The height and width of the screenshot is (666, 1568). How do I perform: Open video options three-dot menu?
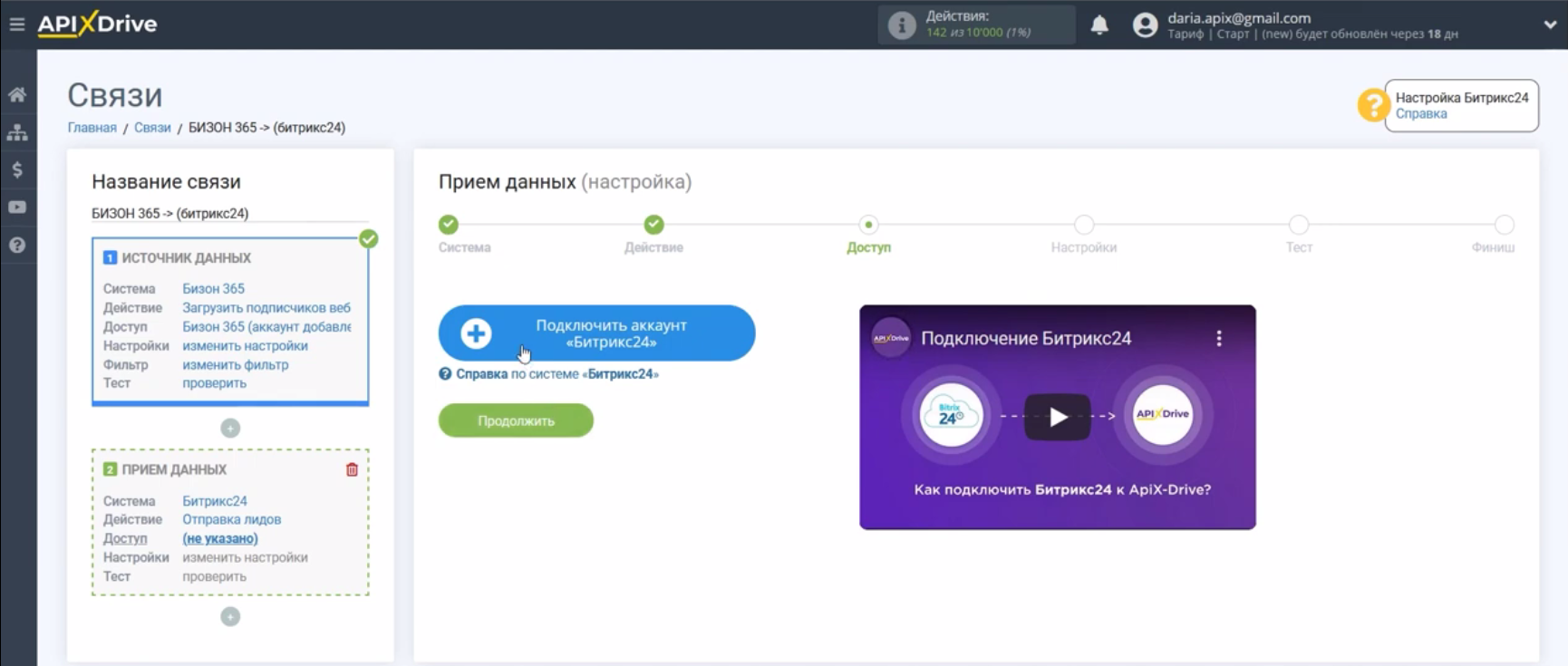(x=1219, y=338)
